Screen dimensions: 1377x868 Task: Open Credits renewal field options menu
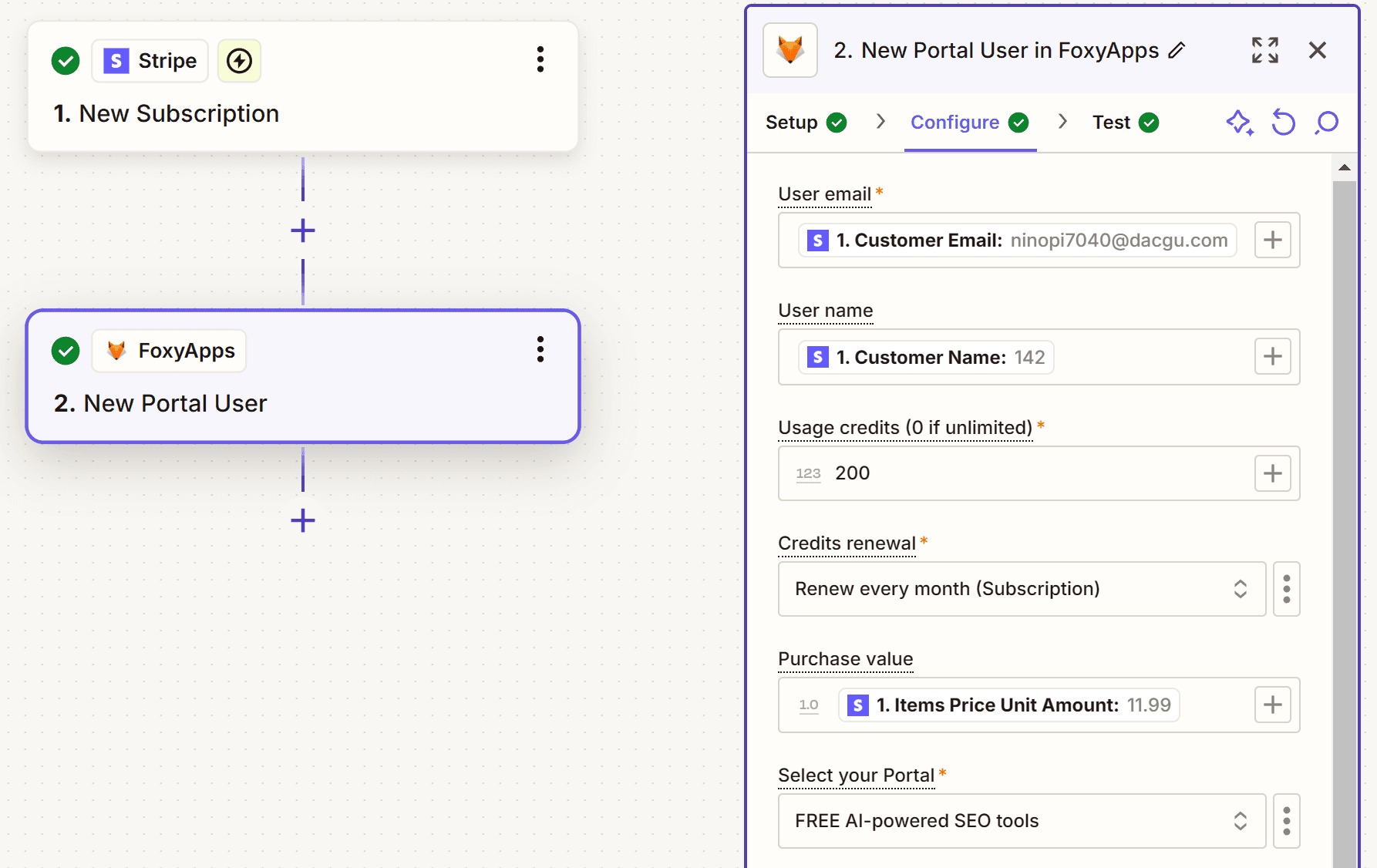pos(1287,589)
